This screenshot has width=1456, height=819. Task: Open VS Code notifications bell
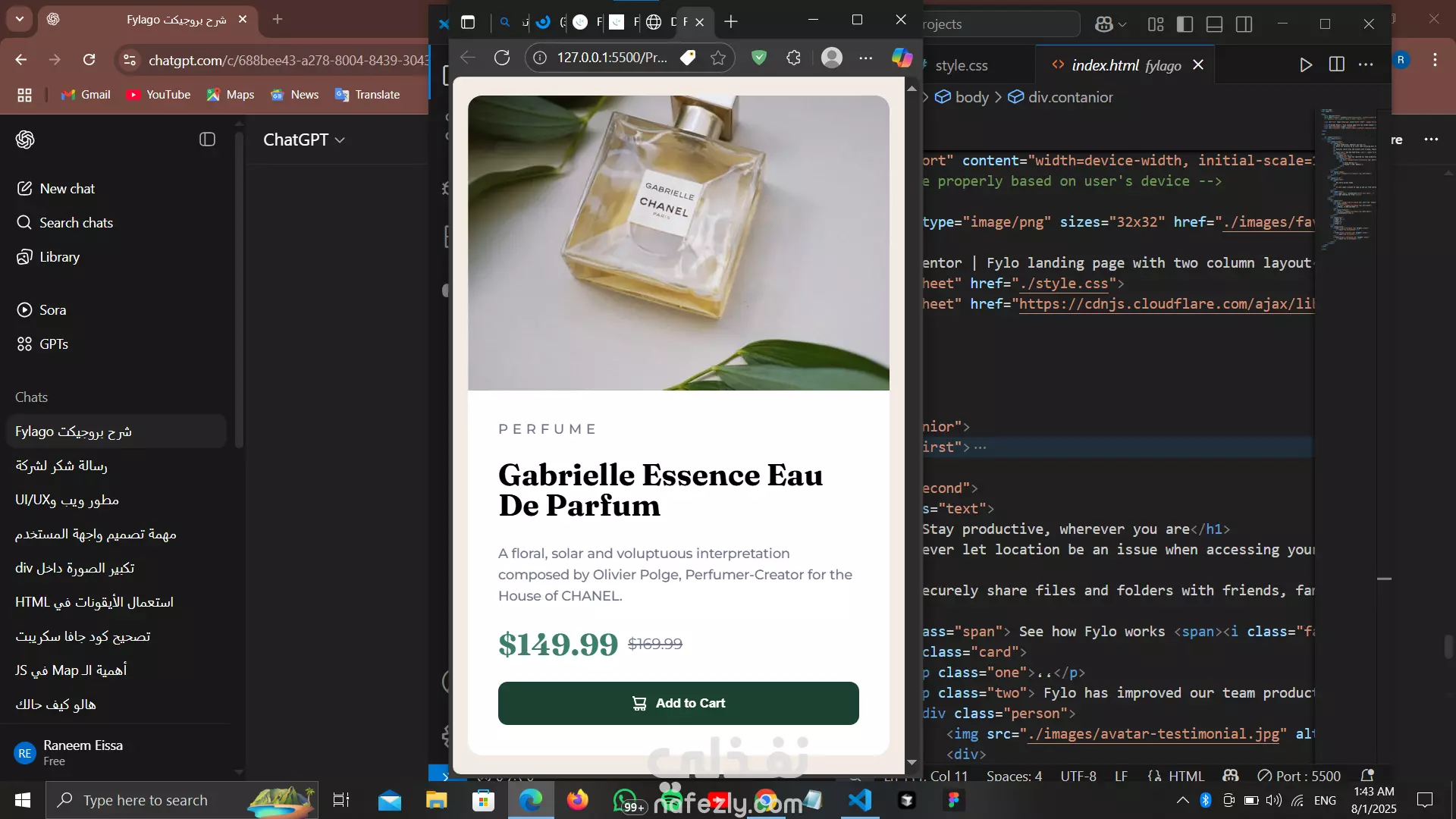tap(1367, 776)
